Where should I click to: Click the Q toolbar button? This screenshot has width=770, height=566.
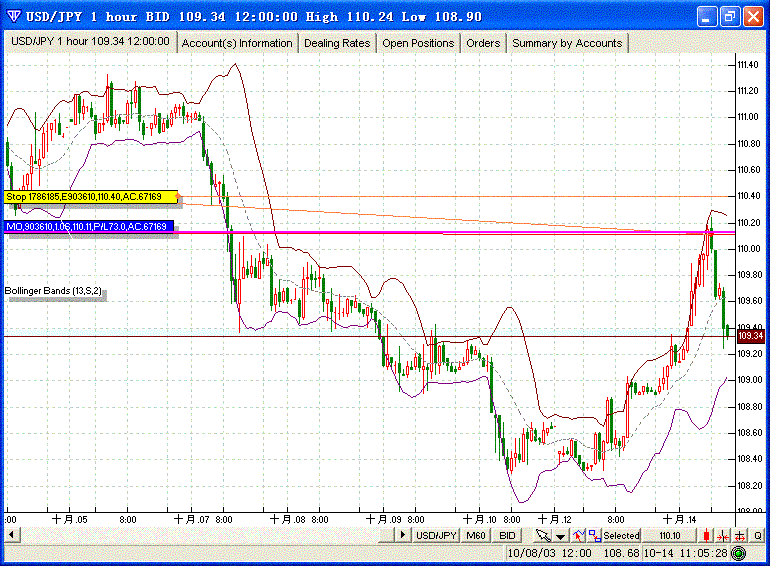click(758, 536)
